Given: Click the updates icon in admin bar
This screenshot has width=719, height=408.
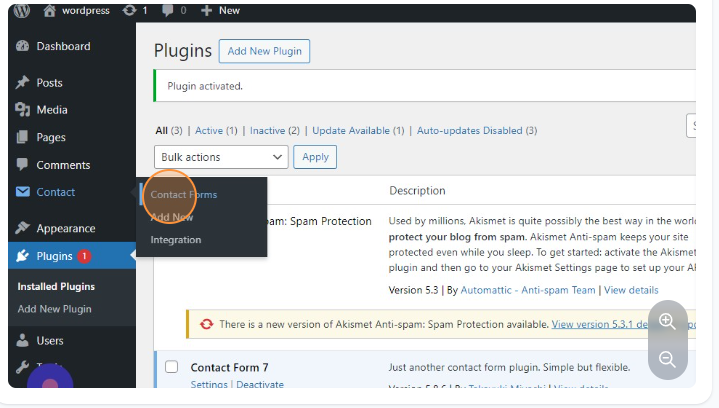Looking at the screenshot, I should (130, 11).
